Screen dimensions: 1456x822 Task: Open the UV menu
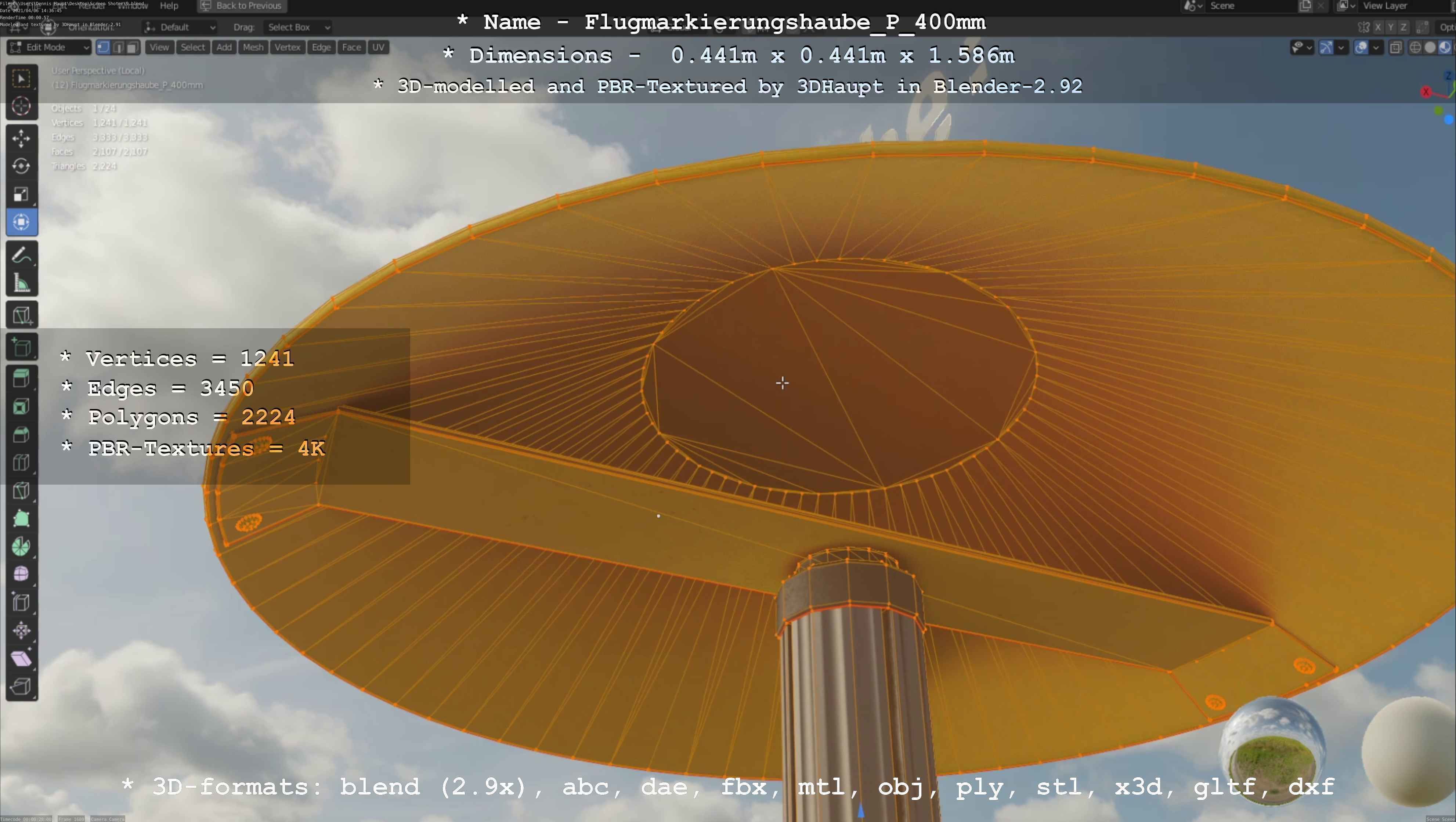coord(378,47)
